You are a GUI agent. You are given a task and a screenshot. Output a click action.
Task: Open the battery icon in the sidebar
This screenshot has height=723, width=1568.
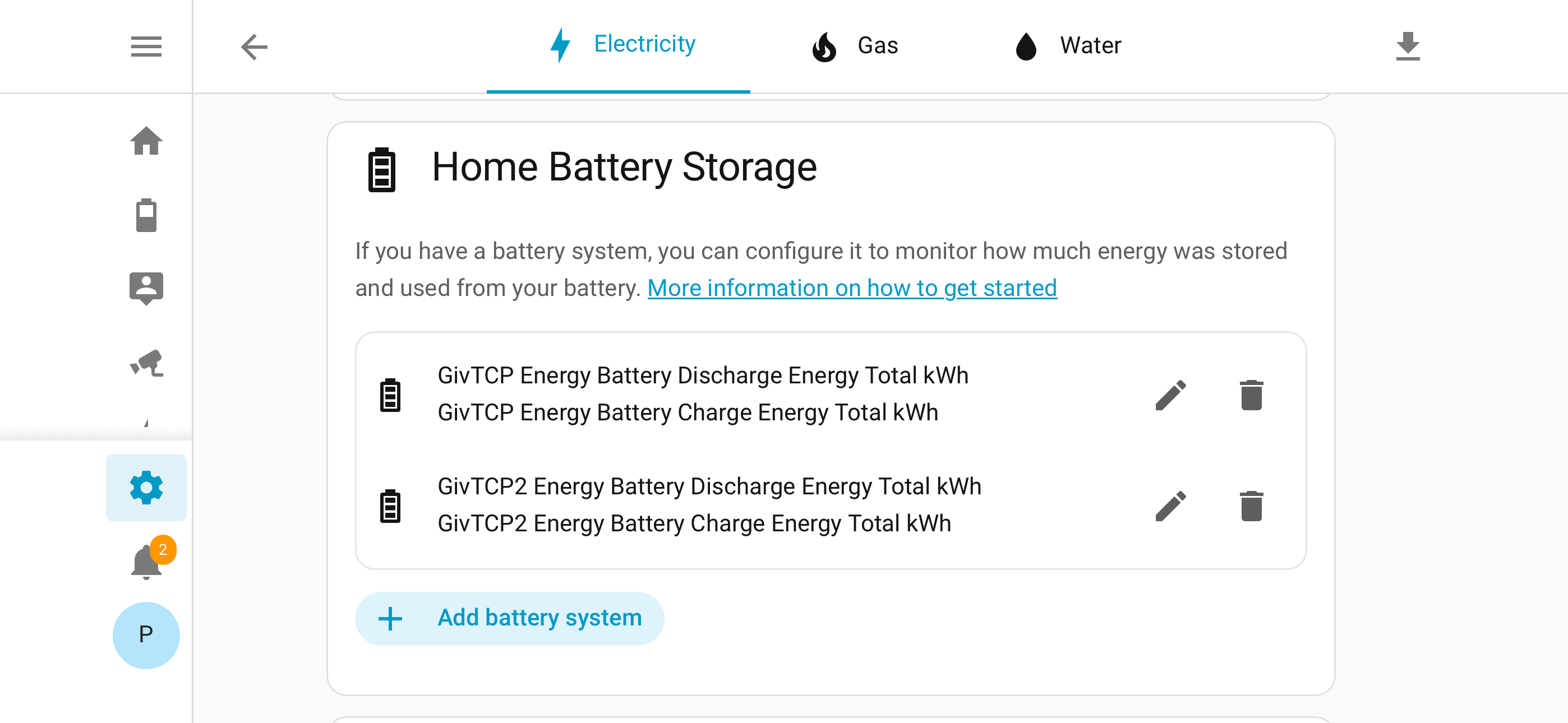click(x=146, y=215)
